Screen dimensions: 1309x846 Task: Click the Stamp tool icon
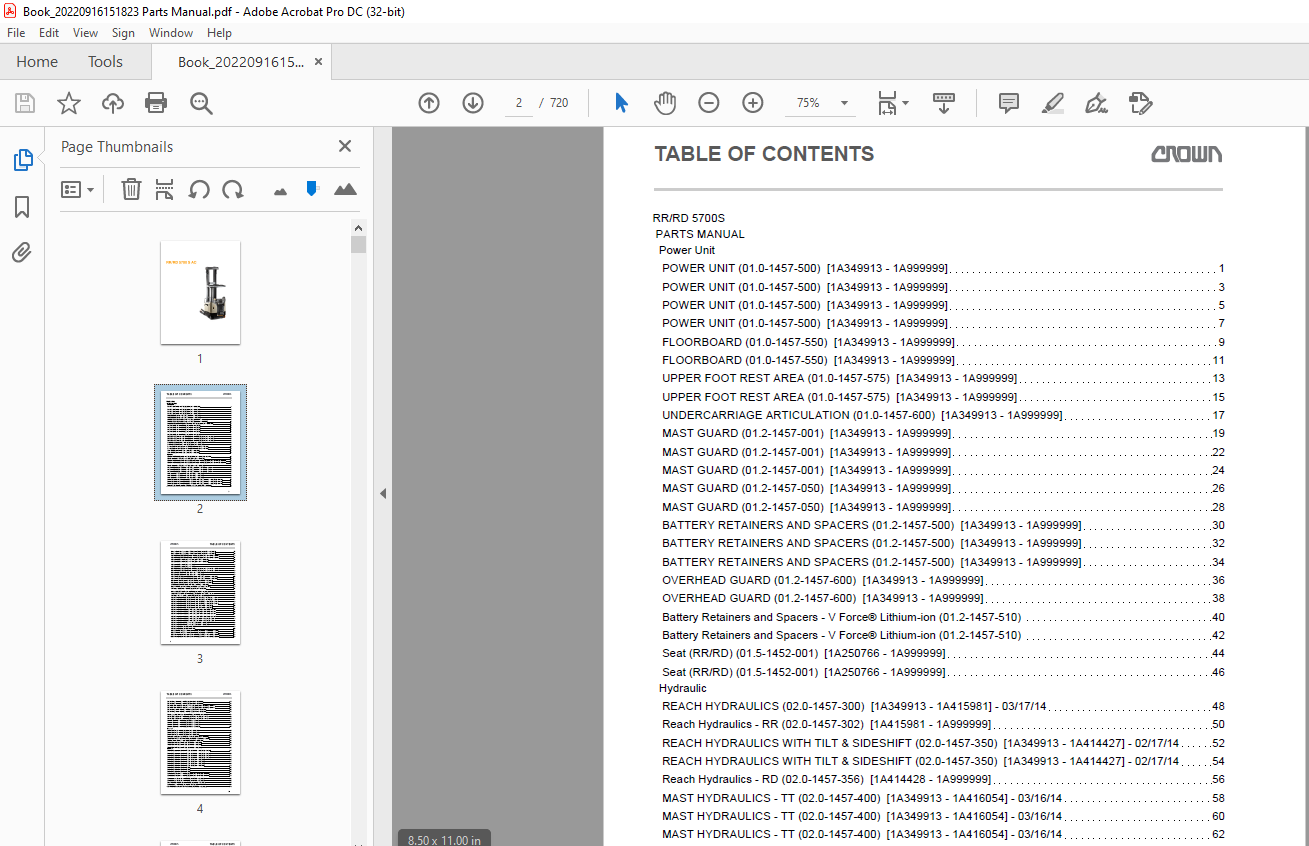[x=1140, y=103]
